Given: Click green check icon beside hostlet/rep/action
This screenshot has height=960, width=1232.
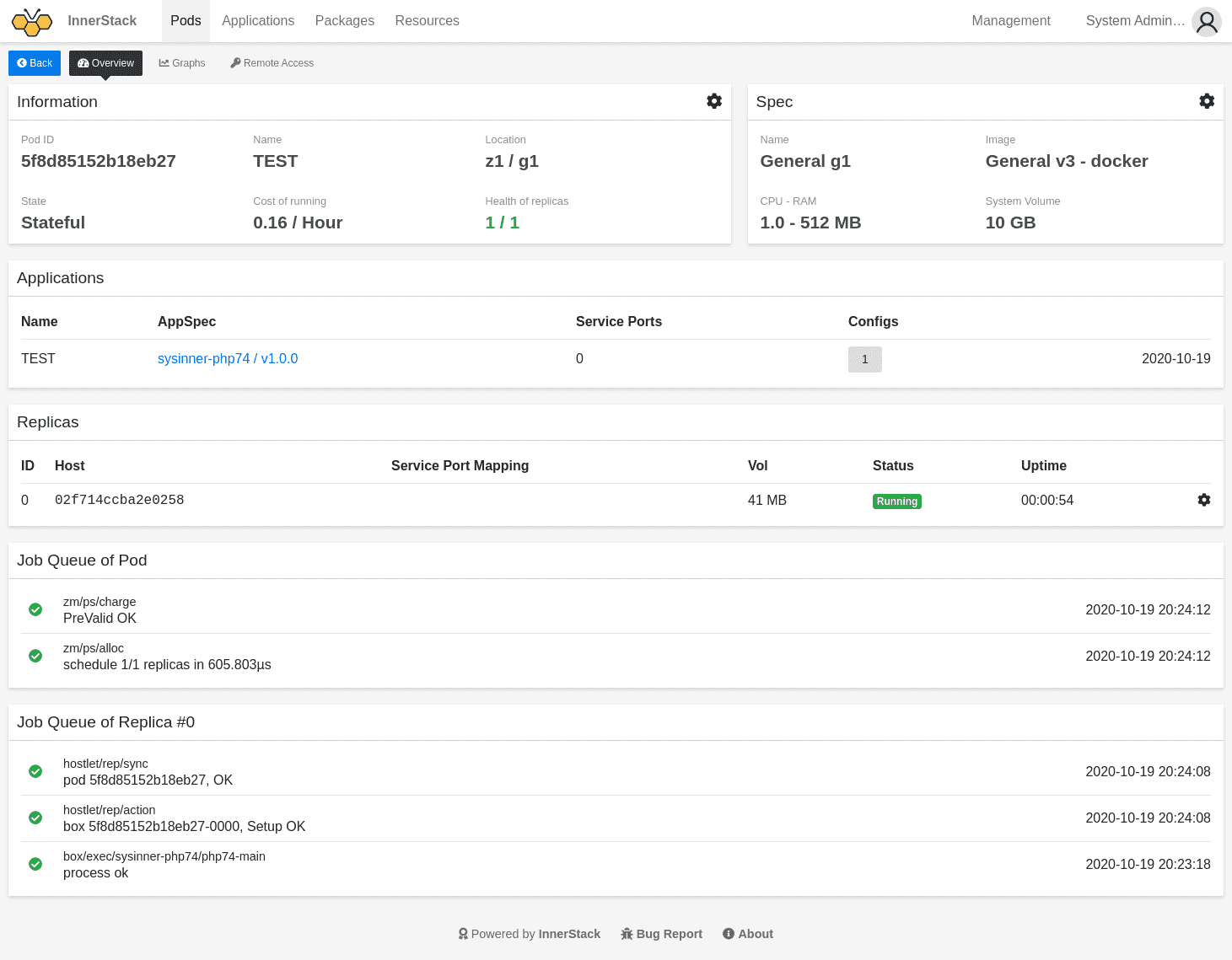Looking at the screenshot, I should [x=35, y=818].
